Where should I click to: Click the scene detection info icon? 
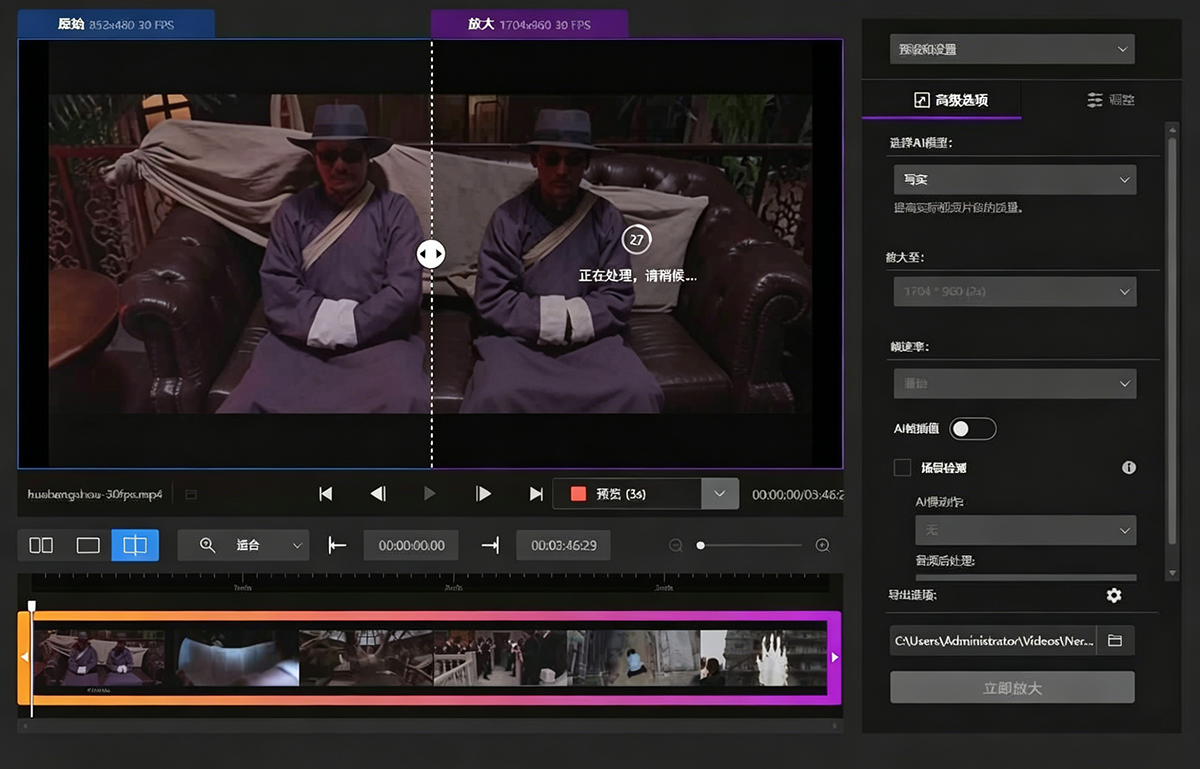[x=1129, y=467]
